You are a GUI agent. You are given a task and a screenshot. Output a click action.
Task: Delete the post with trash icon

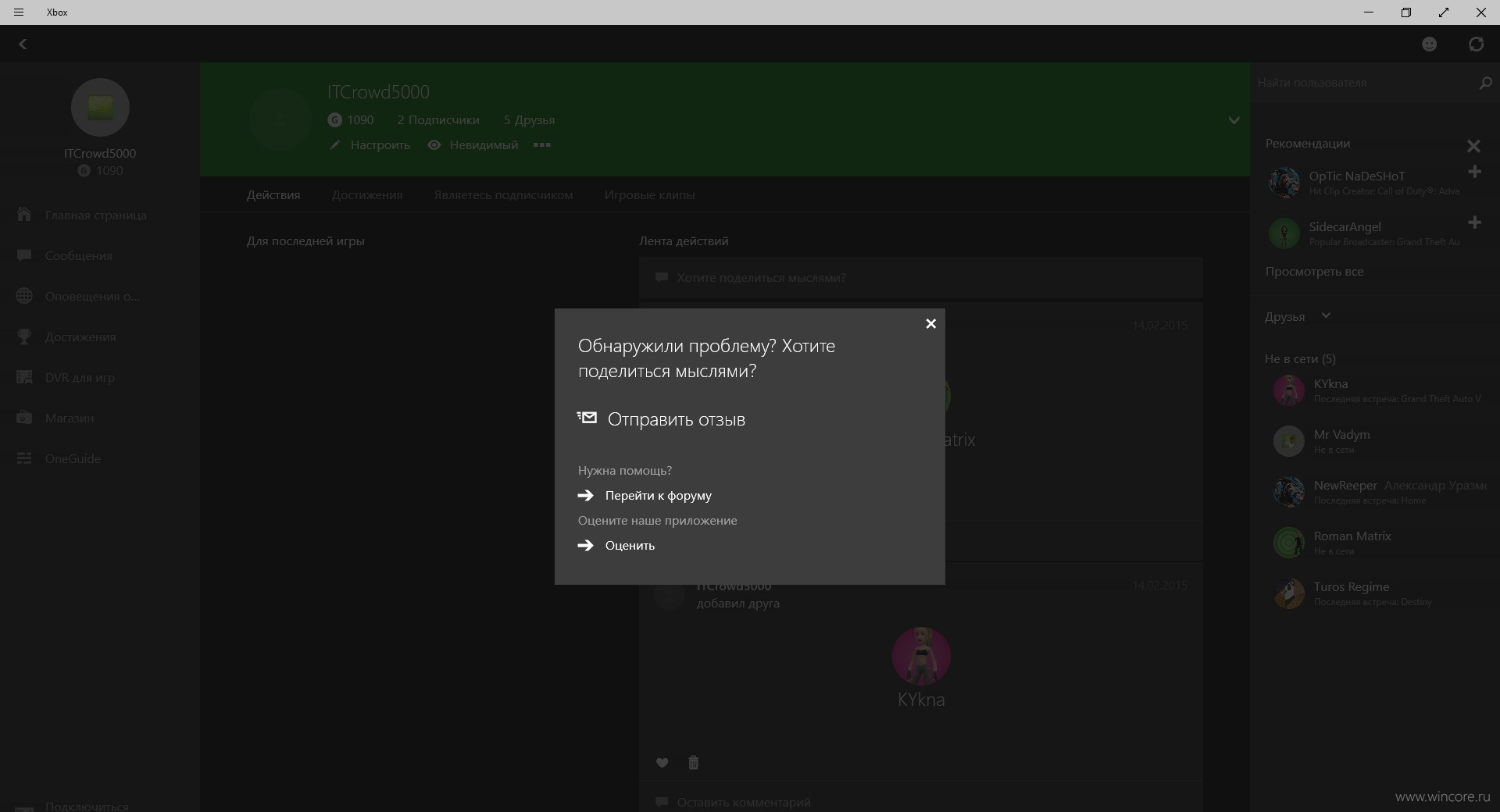click(x=693, y=763)
